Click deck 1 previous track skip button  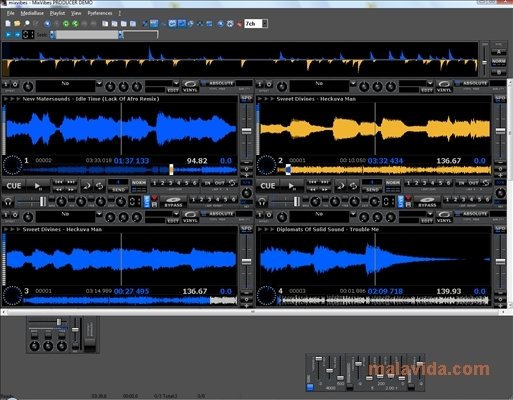59,182
